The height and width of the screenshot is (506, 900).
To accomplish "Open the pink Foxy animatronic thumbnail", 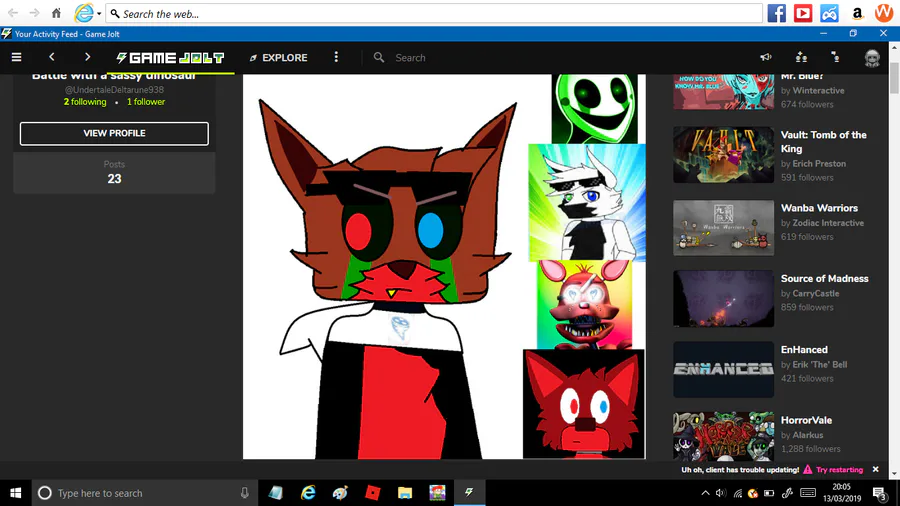I will tap(584, 305).
